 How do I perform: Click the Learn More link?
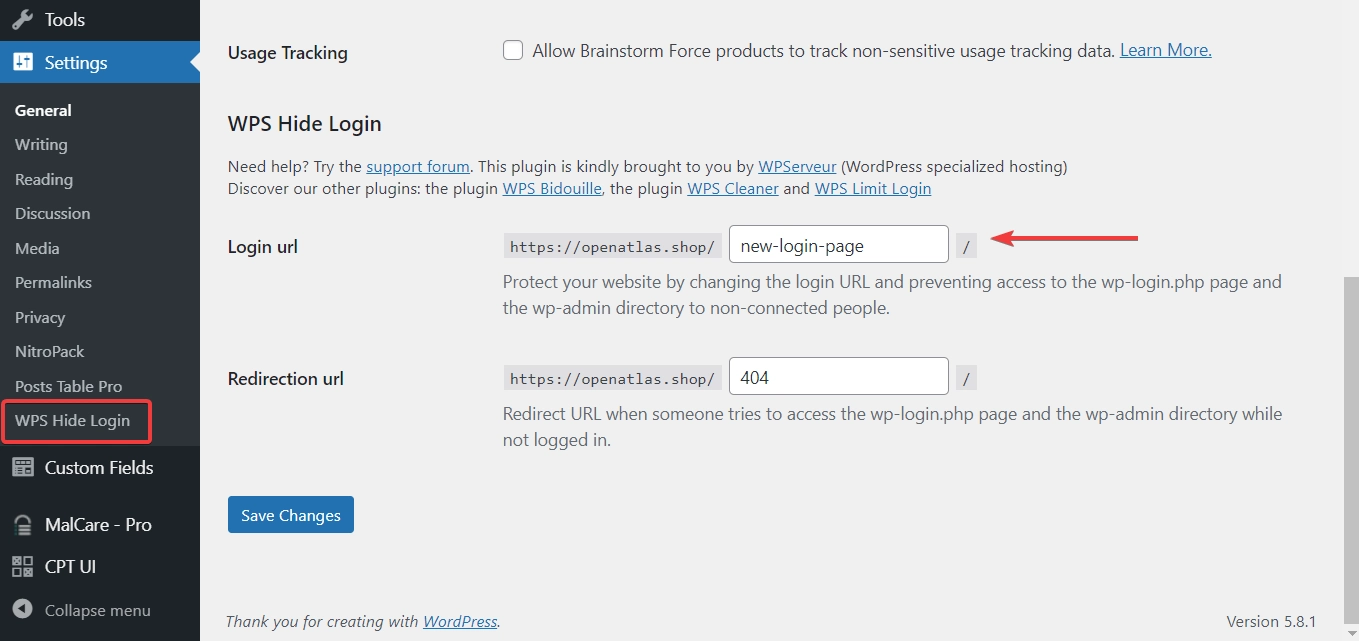(1166, 50)
